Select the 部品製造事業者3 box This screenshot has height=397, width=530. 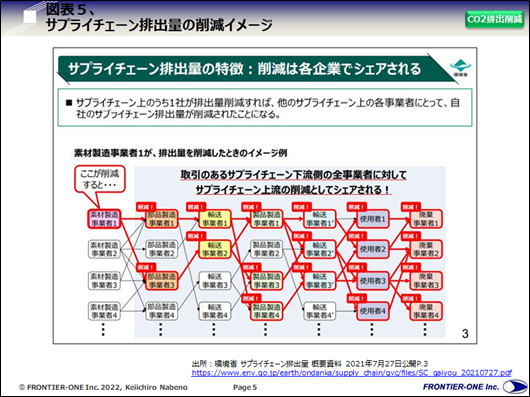click(162, 281)
